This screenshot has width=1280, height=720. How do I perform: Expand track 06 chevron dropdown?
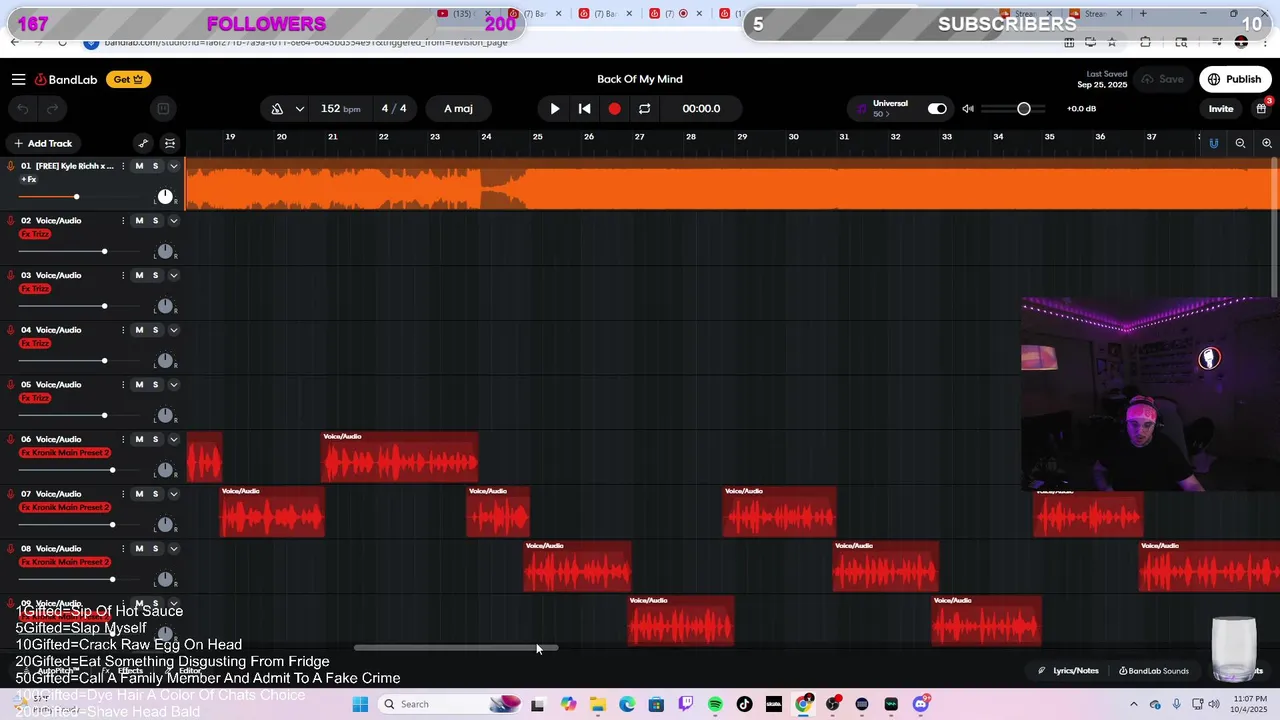click(x=173, y=439)
